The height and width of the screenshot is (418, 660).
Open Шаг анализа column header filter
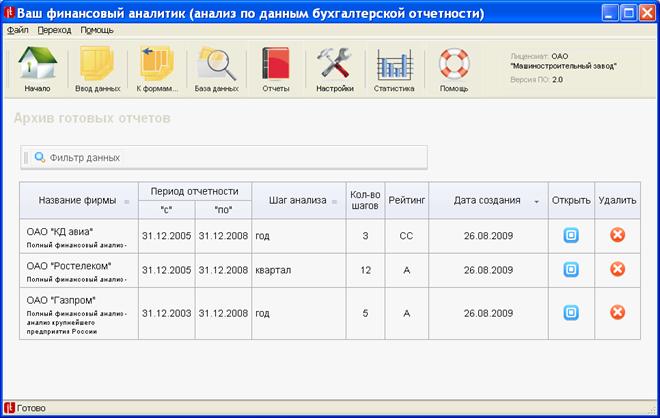point(335,201)
